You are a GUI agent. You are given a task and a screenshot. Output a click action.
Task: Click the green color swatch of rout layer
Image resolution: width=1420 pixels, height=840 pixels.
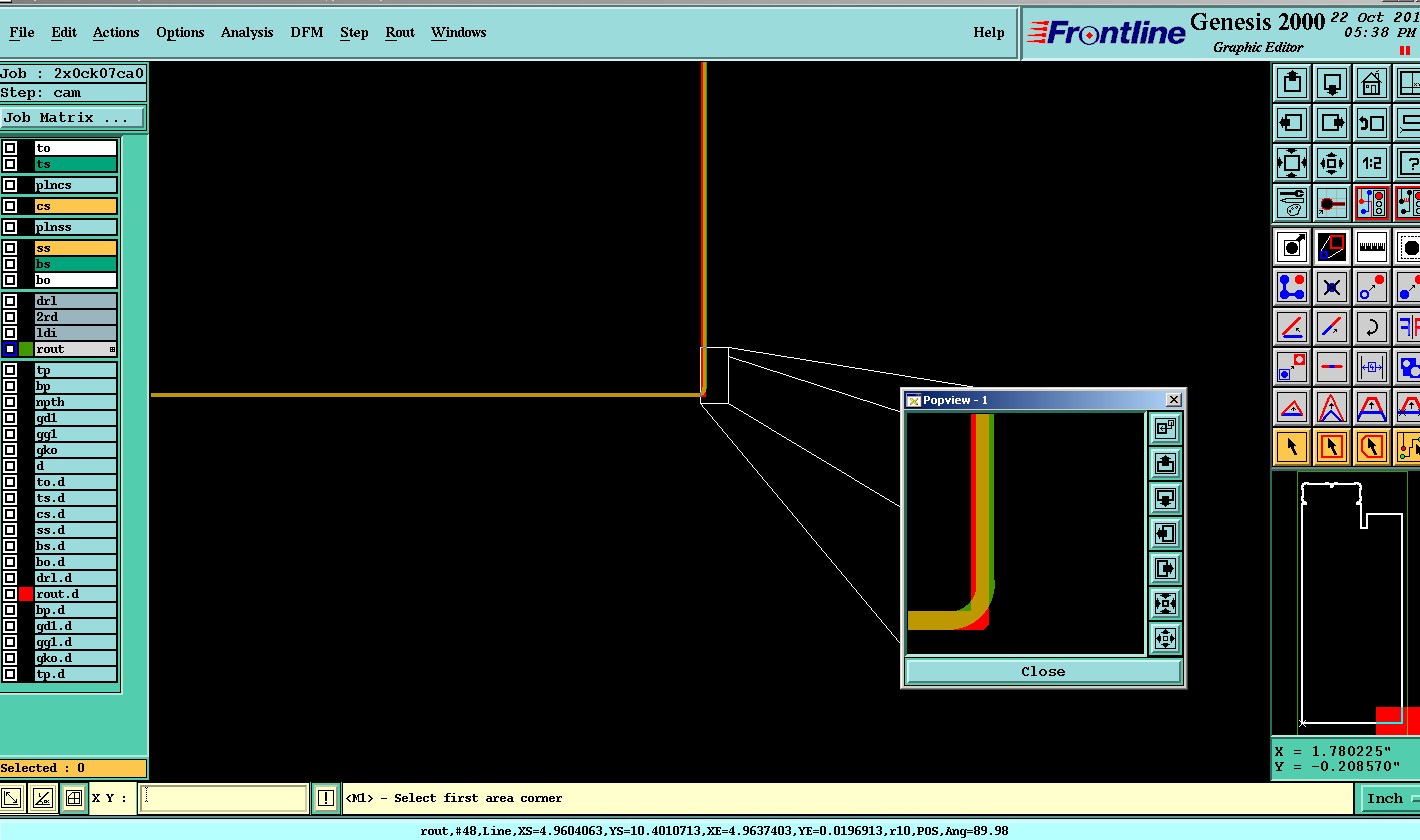pos(26,349)
